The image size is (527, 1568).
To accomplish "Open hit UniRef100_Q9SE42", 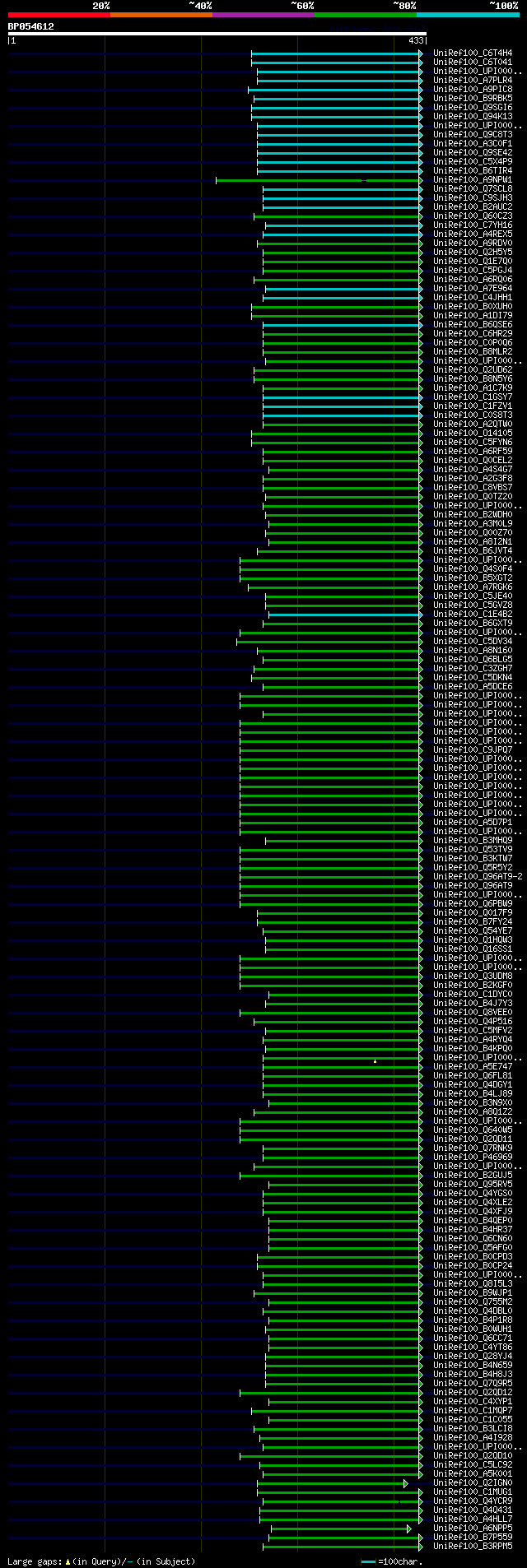I will 473,152.
